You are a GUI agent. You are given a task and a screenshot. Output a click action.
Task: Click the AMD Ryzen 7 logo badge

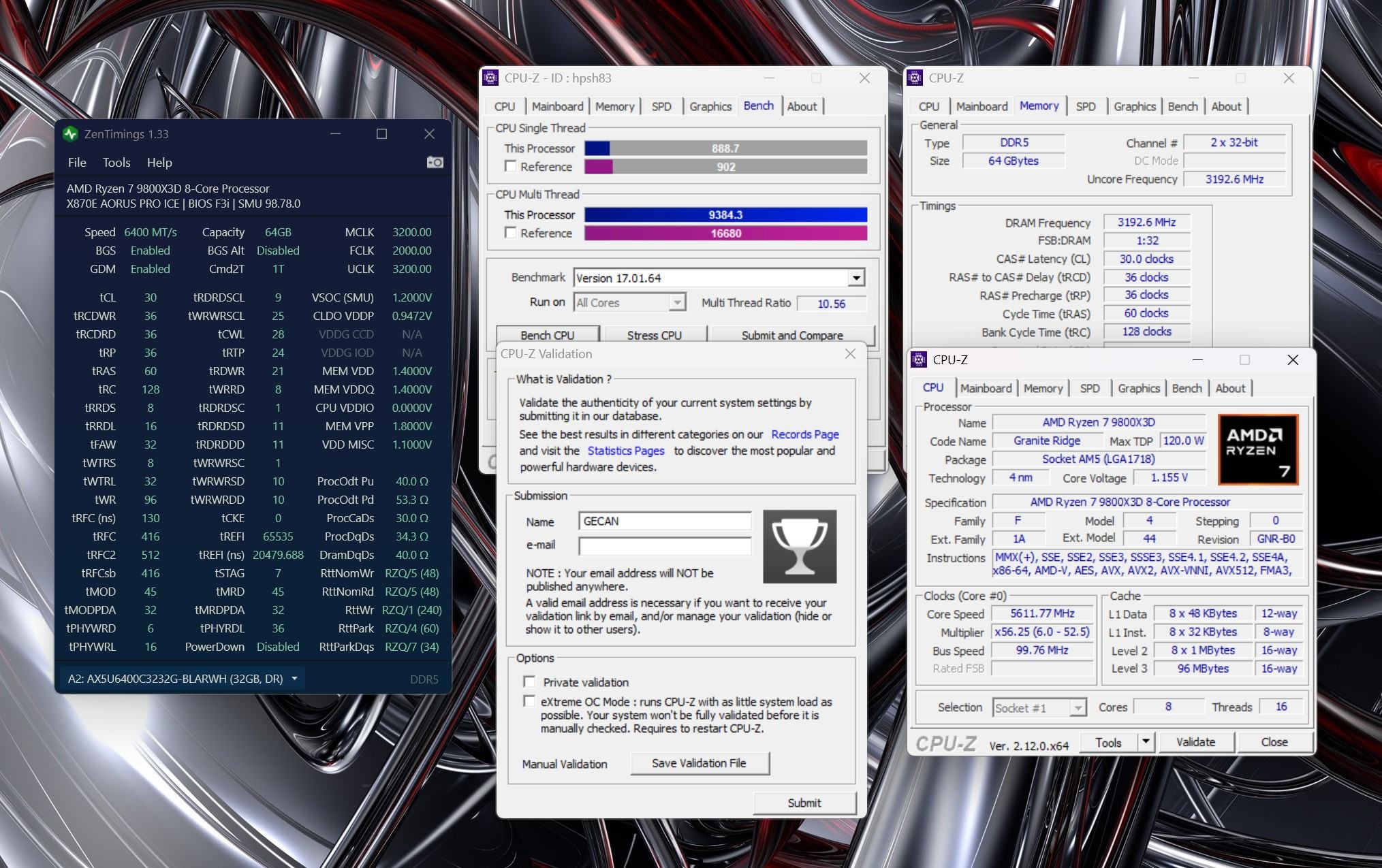pyautogui.click(x=1258, y=449)
